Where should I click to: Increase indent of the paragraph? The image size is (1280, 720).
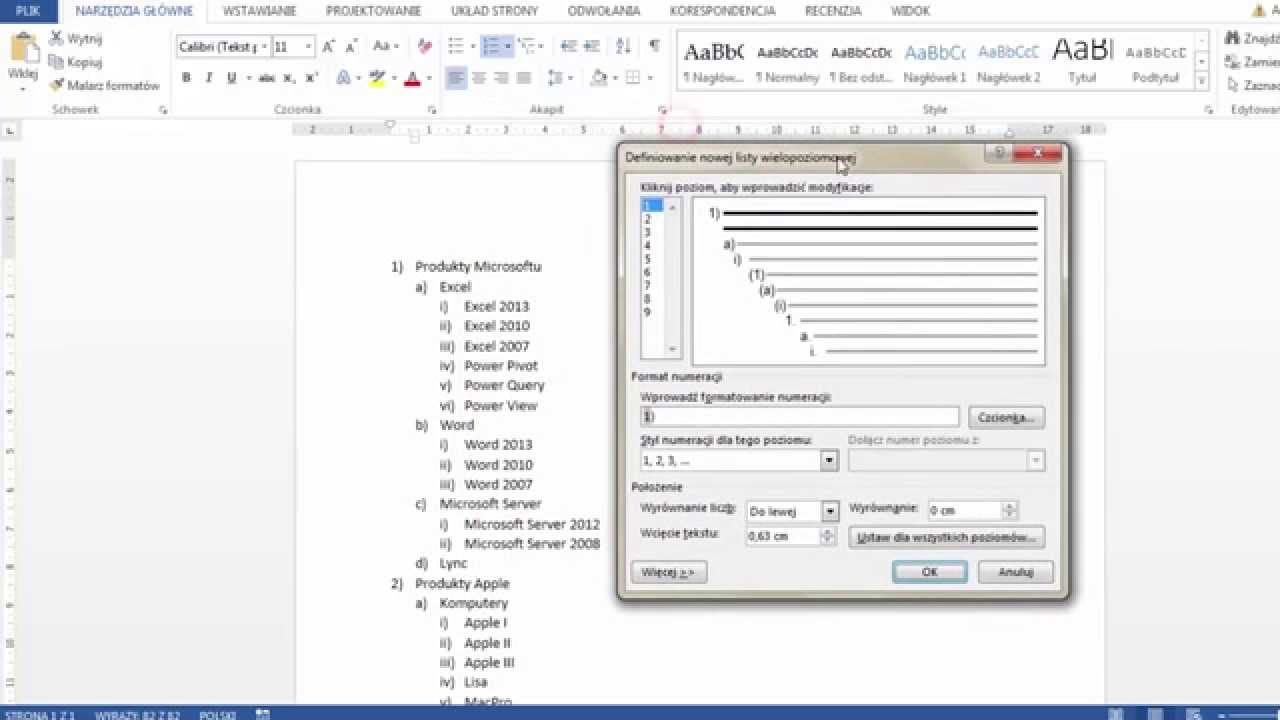pyautogui.click(x=590, y=47)
